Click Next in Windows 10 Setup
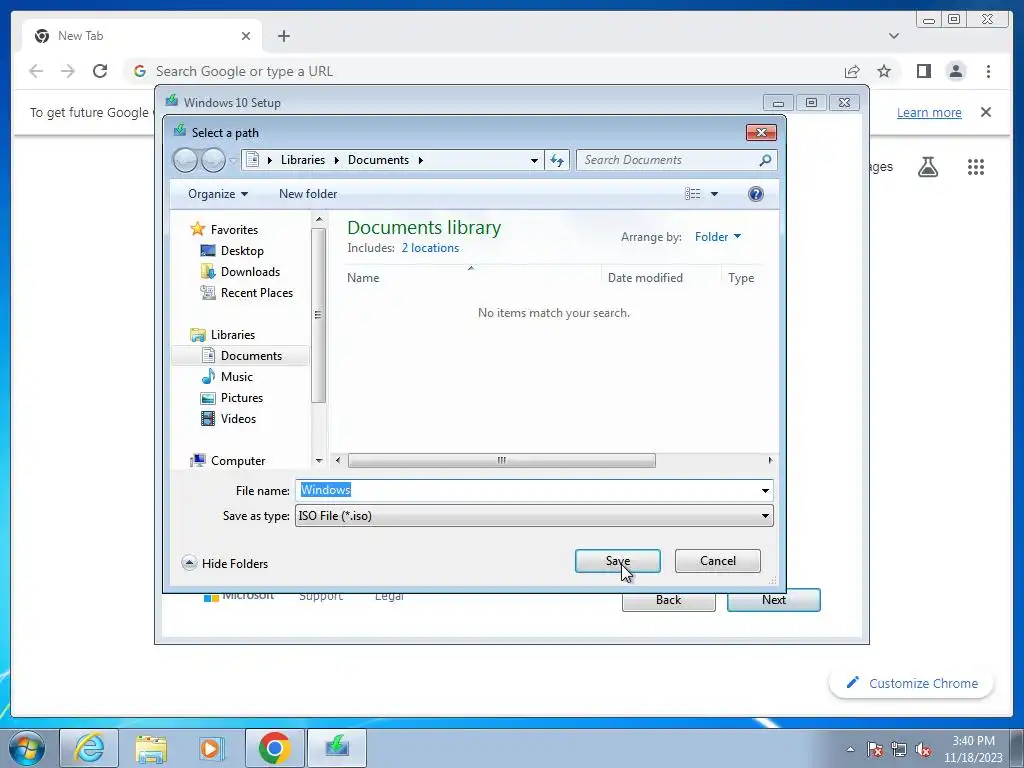1024x768 pixels. point(773,600)
